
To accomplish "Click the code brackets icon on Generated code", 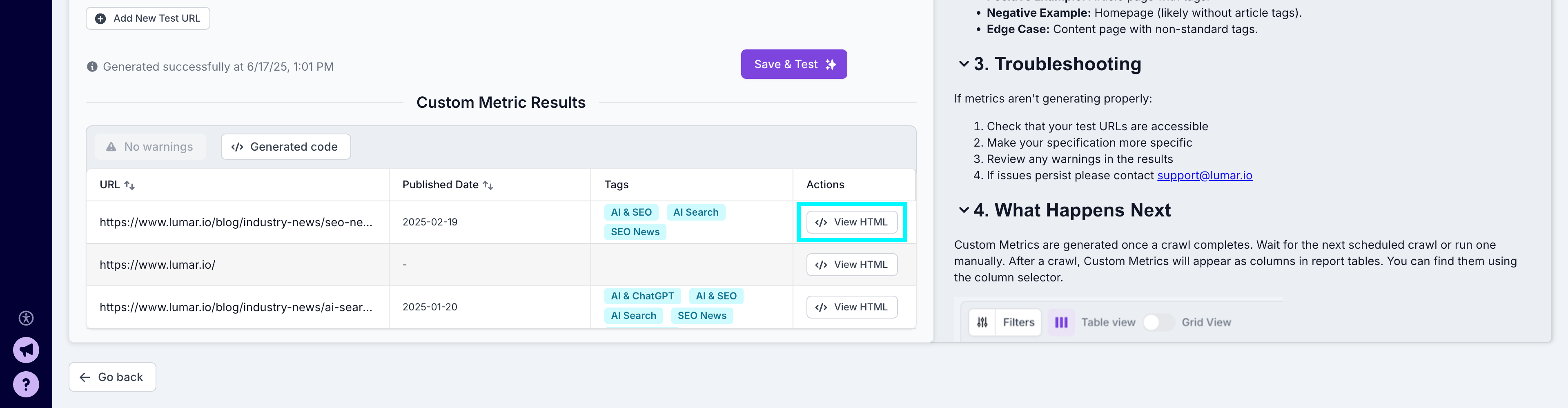I will tap(237, 147).
